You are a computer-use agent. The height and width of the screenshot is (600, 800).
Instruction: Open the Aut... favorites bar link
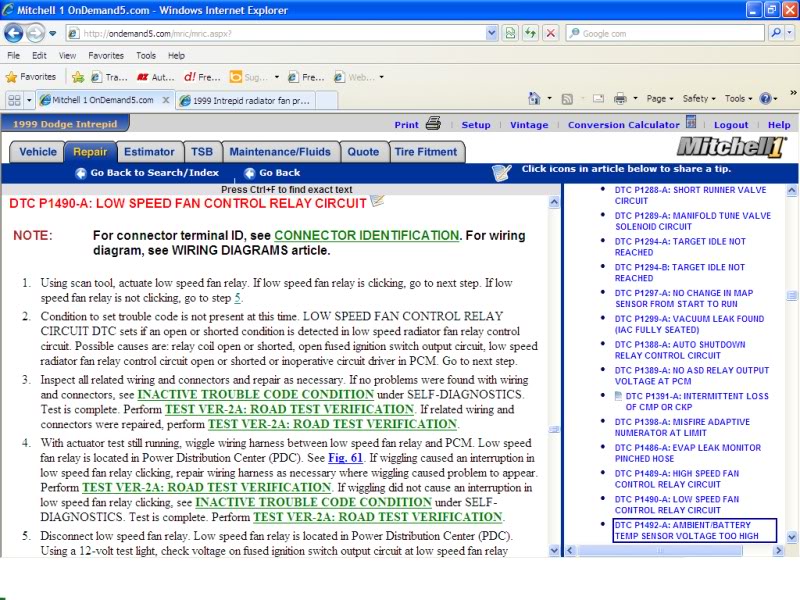(155, 77)
